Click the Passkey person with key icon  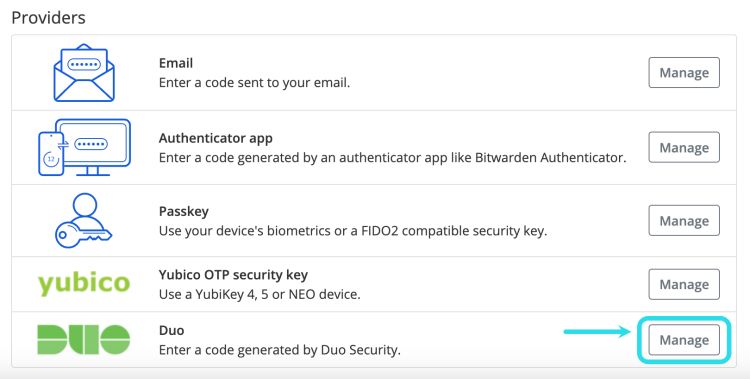pyautogui.click(x=84, y=221)
